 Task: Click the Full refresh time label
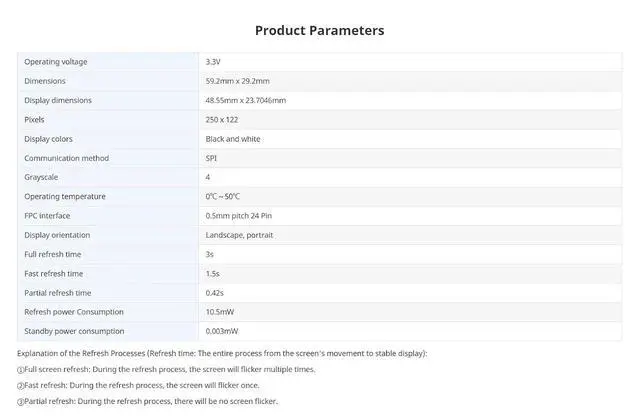tap(53, 254)
